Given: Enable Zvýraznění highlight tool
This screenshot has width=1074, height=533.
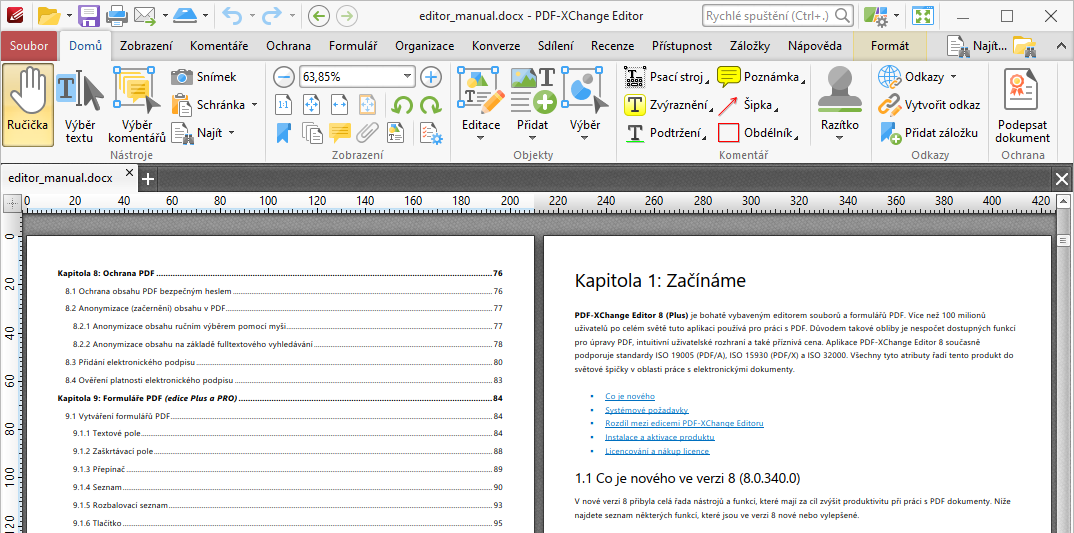Looking at the screenshot, I should tap(669, 105).
